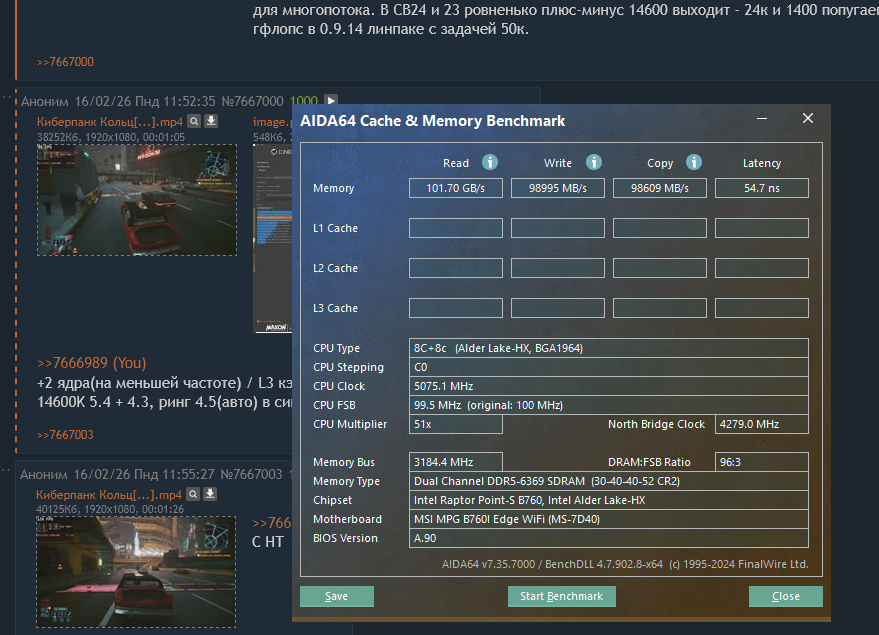Click the empty L3 Cache Copy field
The width and height of the screenshot is (879, 635).
click(x=660, y=308)
